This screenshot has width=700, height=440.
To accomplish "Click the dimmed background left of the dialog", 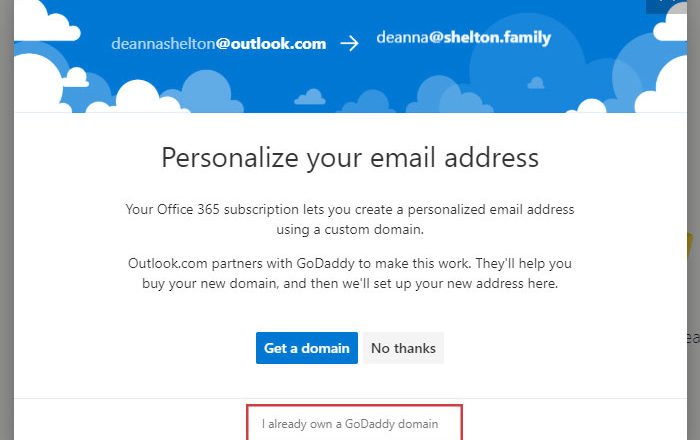I will 6,250.
